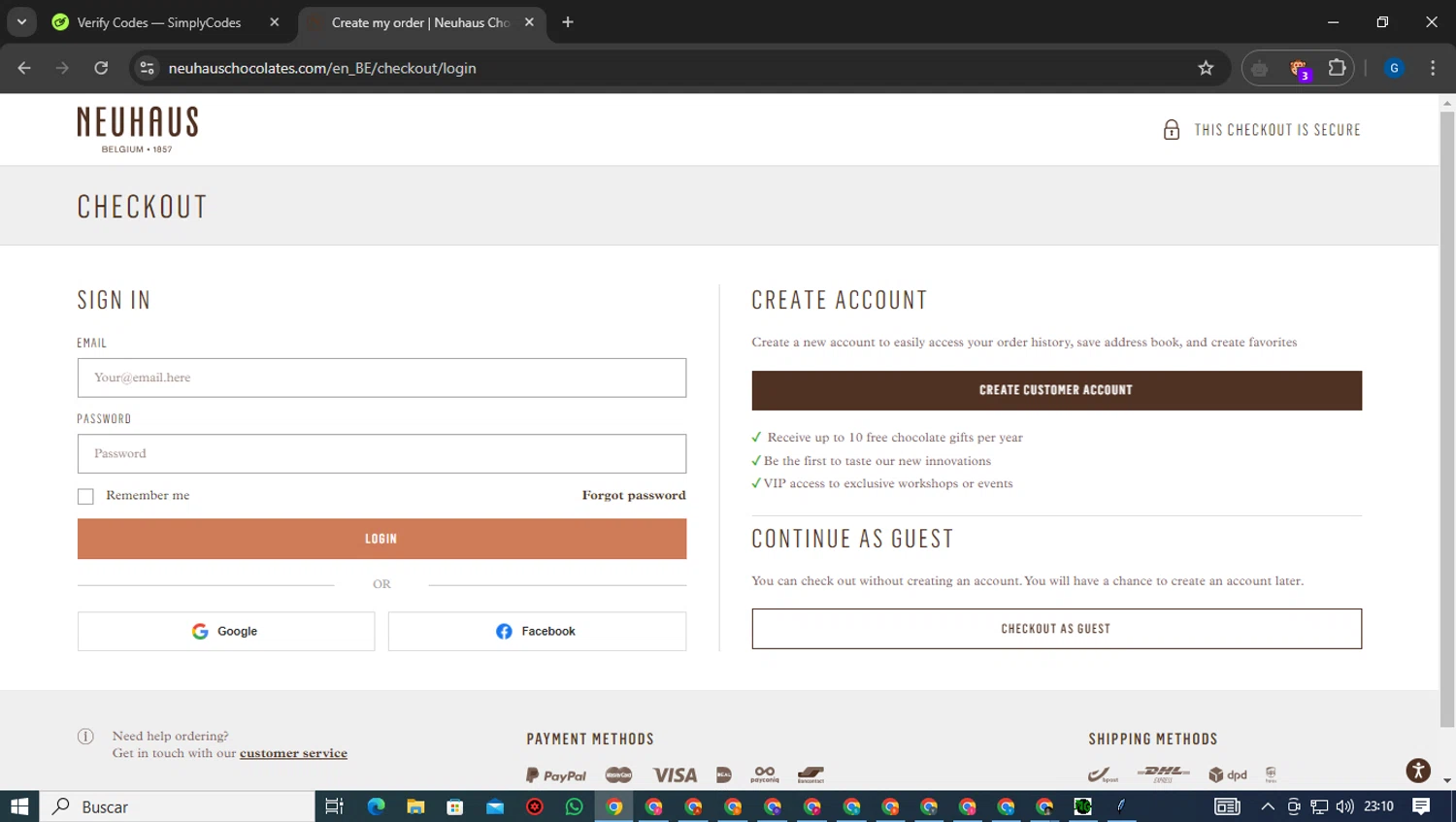Click the DHL Express shipping logo

coord(1163,774)
